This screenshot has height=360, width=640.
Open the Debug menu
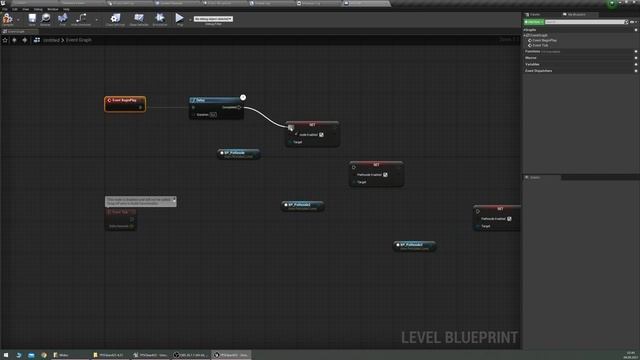38,9
